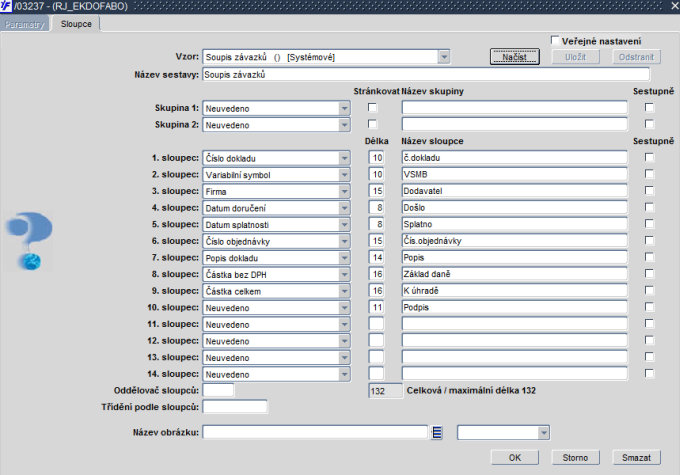Image resolution: width=680 pixels, height=475 pixels.
Task: Open 6. sloupec dropdown Číslo objednávky
Action: click(x=344, y=241)
